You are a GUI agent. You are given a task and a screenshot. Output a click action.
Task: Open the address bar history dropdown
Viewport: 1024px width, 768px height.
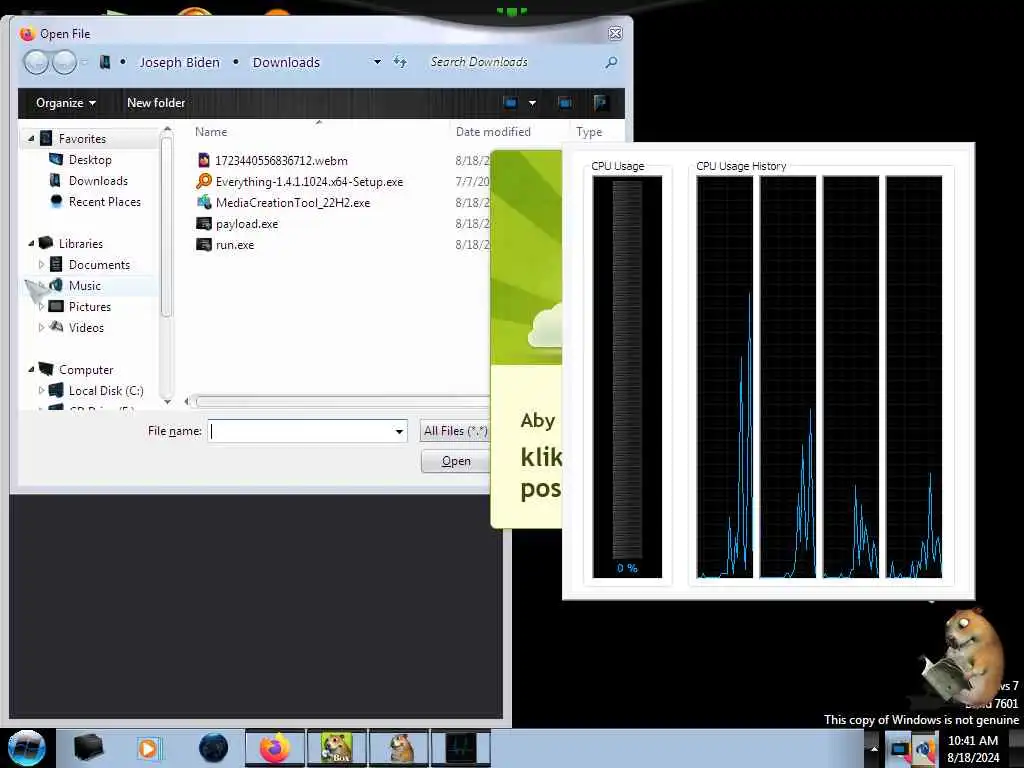(377, 62)
